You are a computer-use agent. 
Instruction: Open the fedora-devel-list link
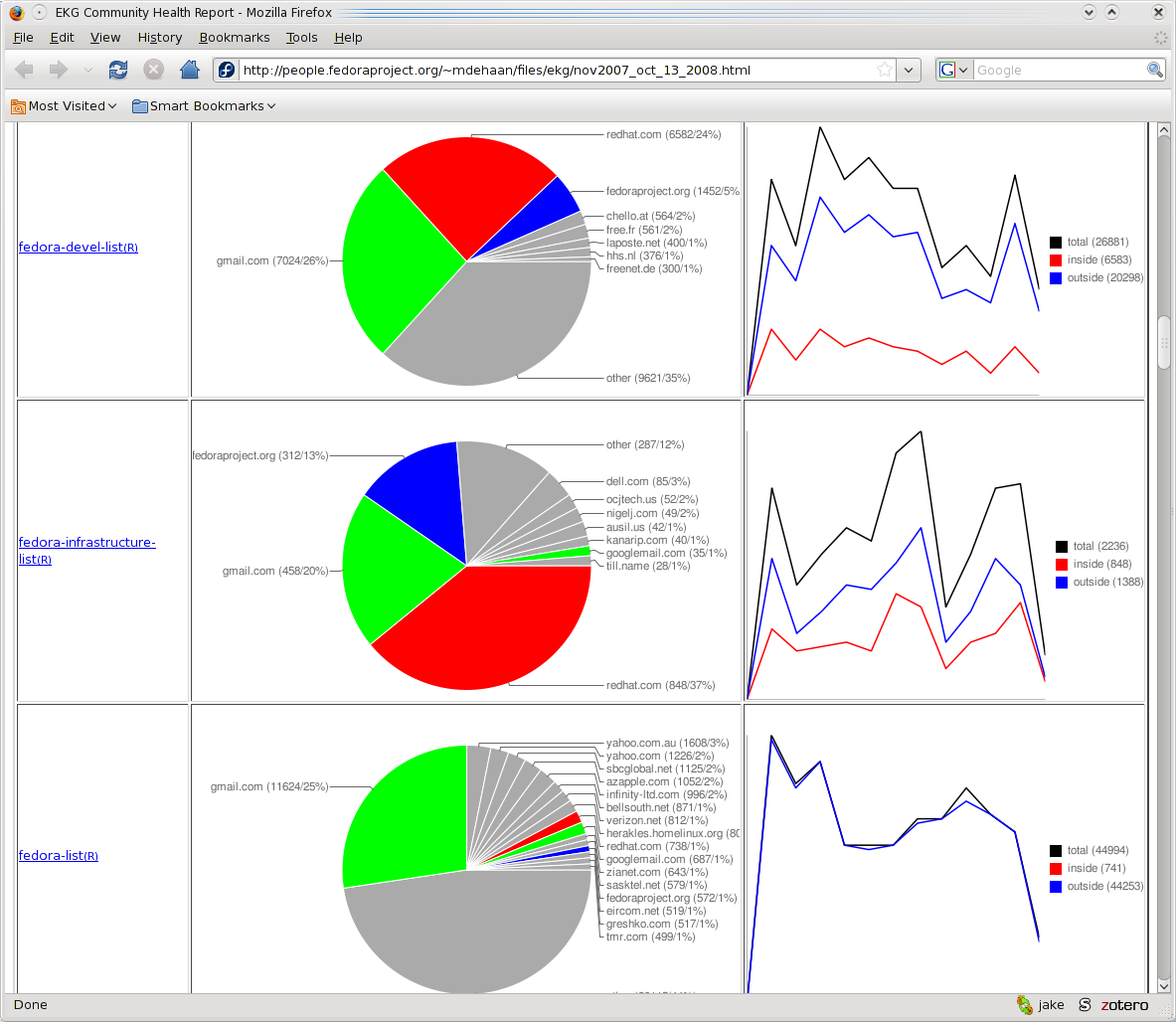[x=78, y=247]
